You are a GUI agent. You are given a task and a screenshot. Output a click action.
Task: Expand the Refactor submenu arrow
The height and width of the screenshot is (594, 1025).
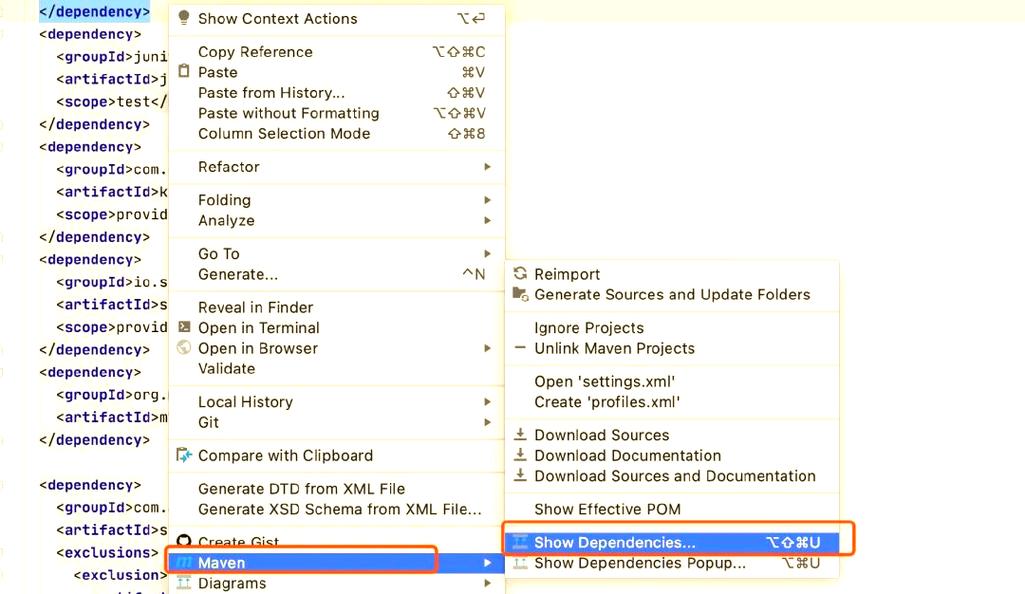487,167
